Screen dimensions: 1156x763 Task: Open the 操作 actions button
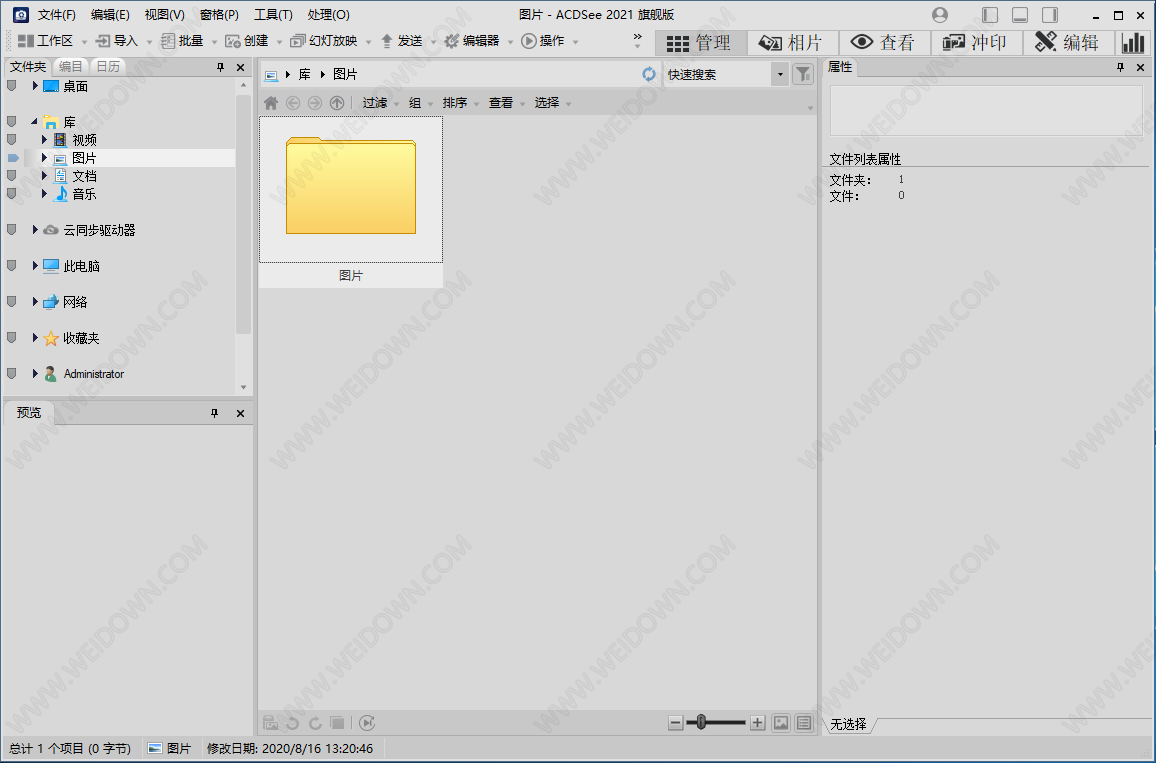543,41
